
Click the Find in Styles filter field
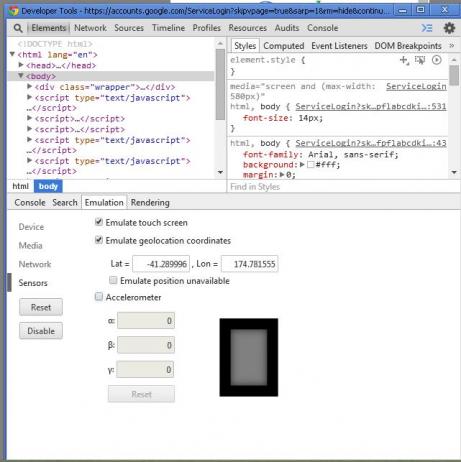(343, 187)
